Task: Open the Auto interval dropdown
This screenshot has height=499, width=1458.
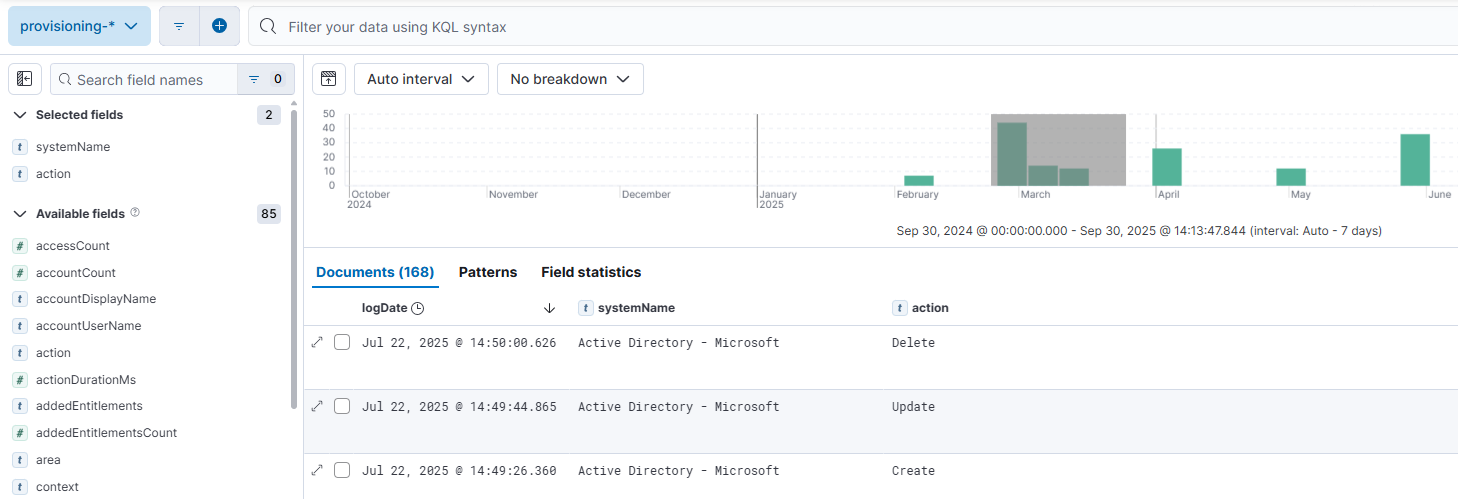Action: (x=421, y=79)
